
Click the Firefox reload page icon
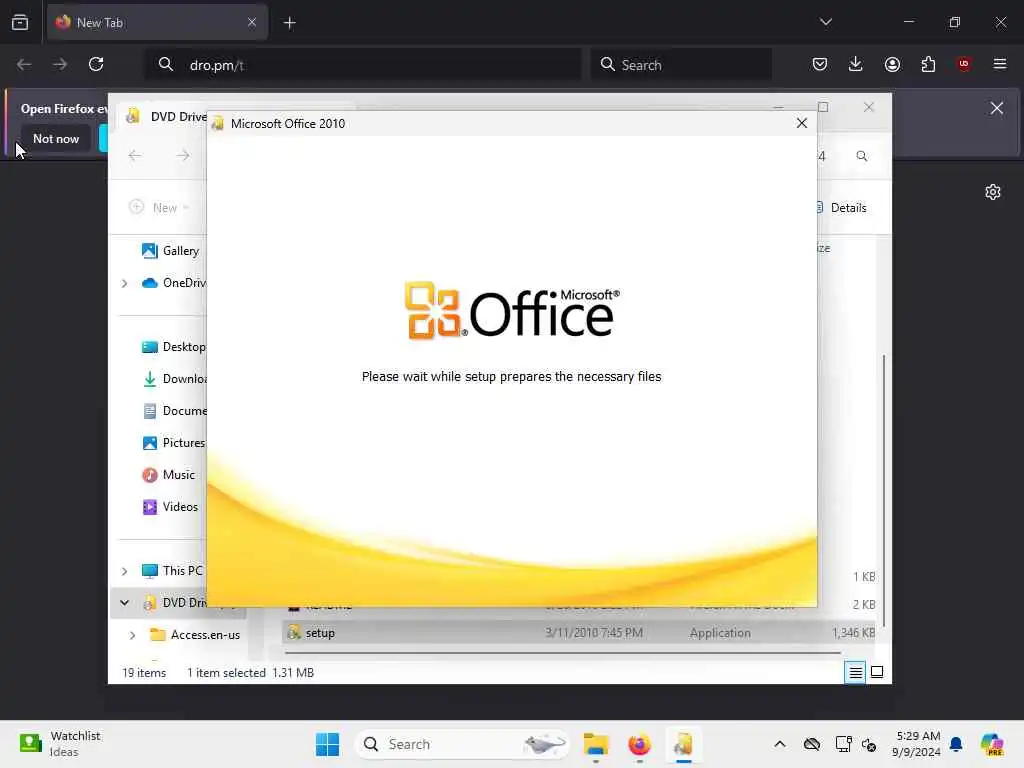click(96, 64)
